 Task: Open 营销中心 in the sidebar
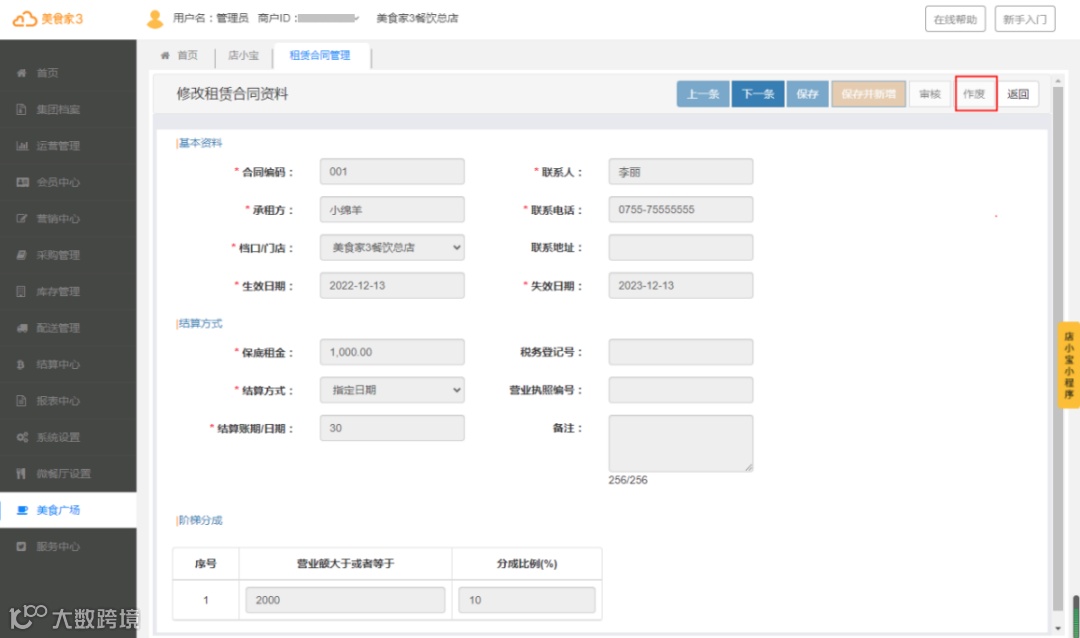68,219
